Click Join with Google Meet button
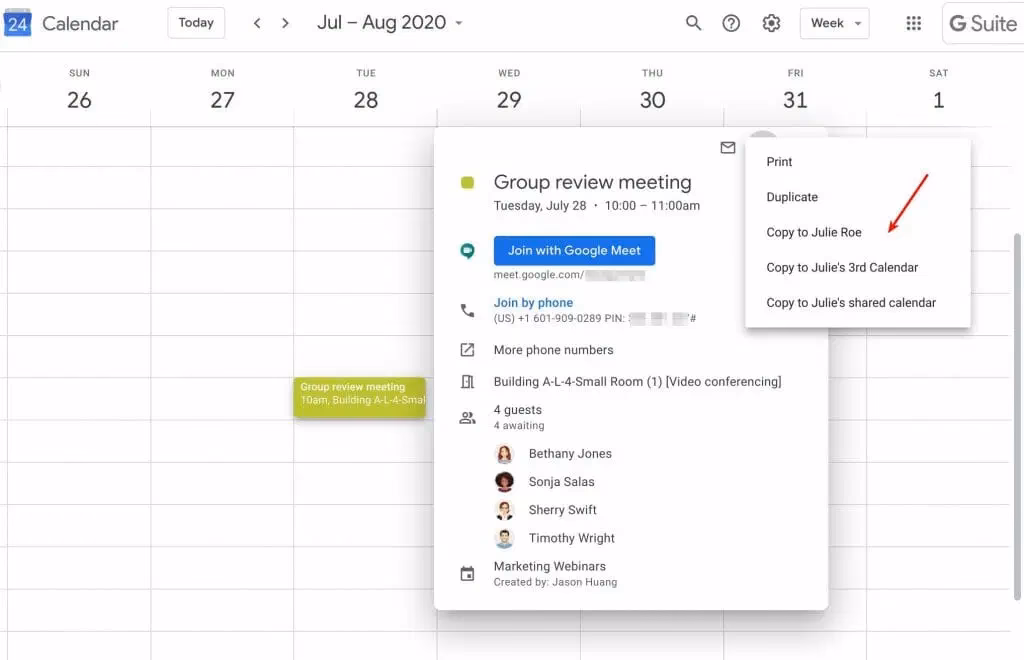Viewport: 1024px width, 660px height. pos(574,251)
